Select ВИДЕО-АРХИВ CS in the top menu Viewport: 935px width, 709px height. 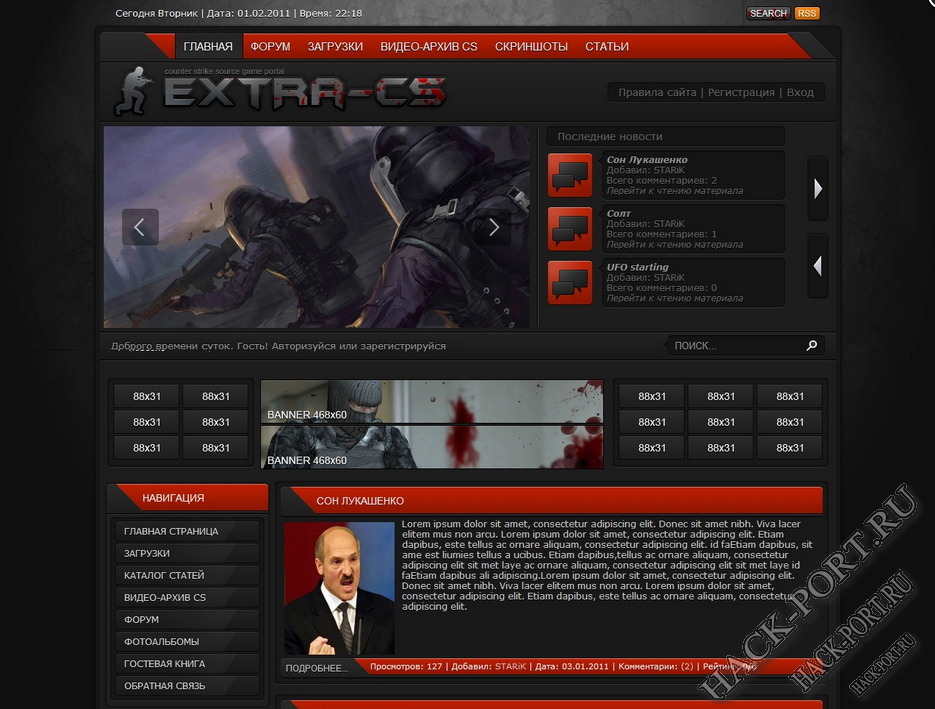click(429, 47)
